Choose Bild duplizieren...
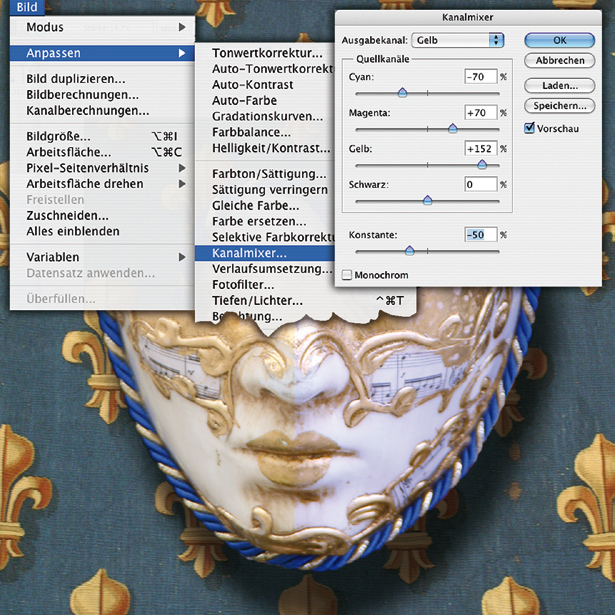Viewport: 615px width, 615px height. tap(76, 79)
